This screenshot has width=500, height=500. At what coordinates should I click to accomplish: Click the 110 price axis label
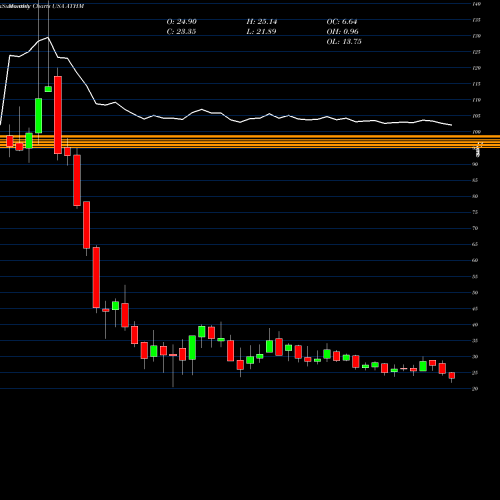[x=476, y=100]
